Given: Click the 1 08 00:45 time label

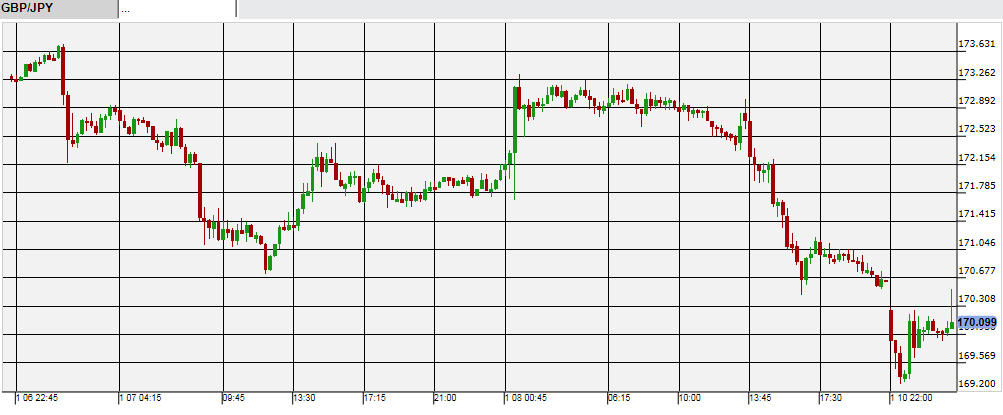Looking at the screenshot, I should 527,398.
